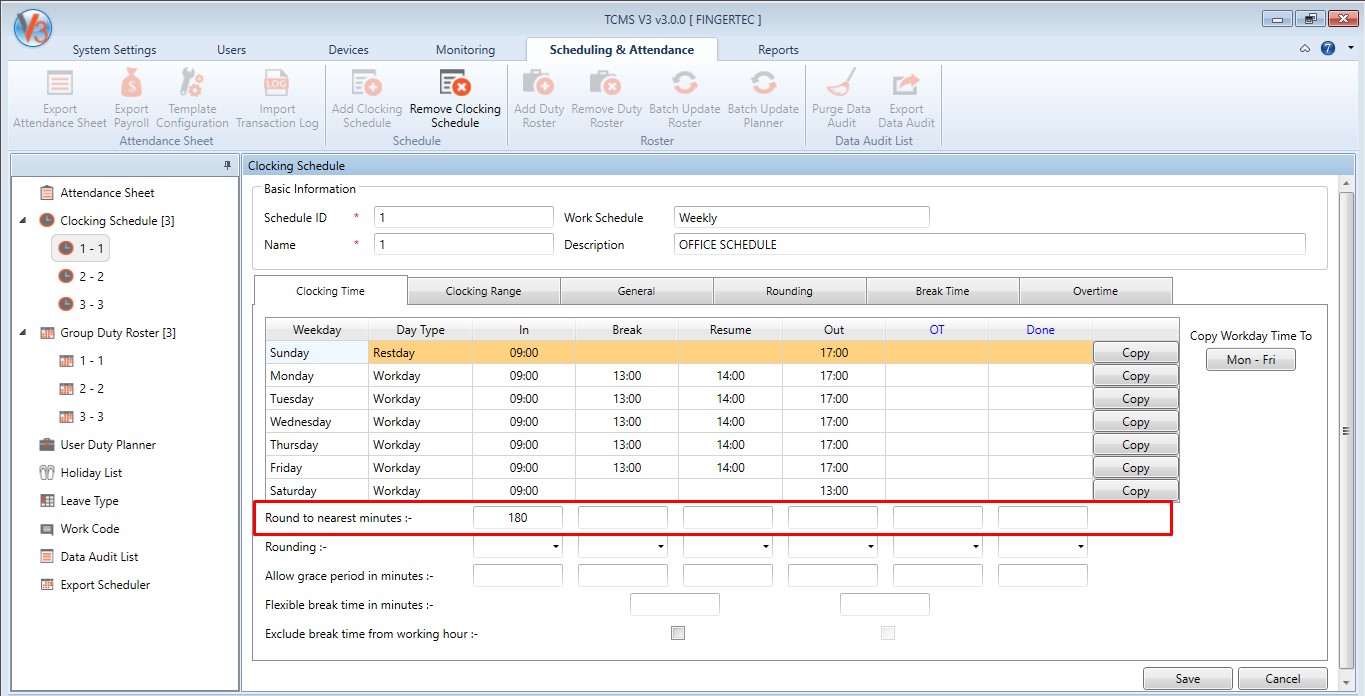Select group duty roster 2 - 2
The width and height of the screenshot is (1365, 696).
(x=81, y=388)
